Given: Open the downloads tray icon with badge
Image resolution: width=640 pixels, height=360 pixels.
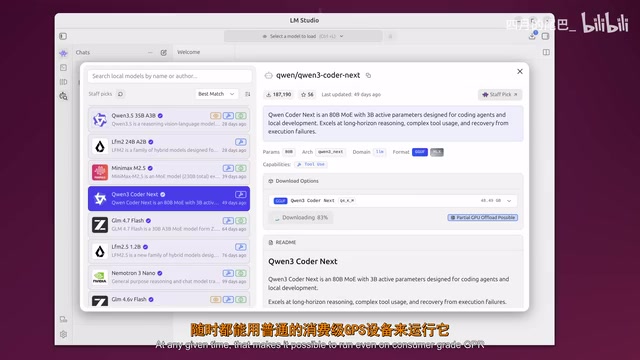Looking at the screenshot, I should (x=532, y=36).
